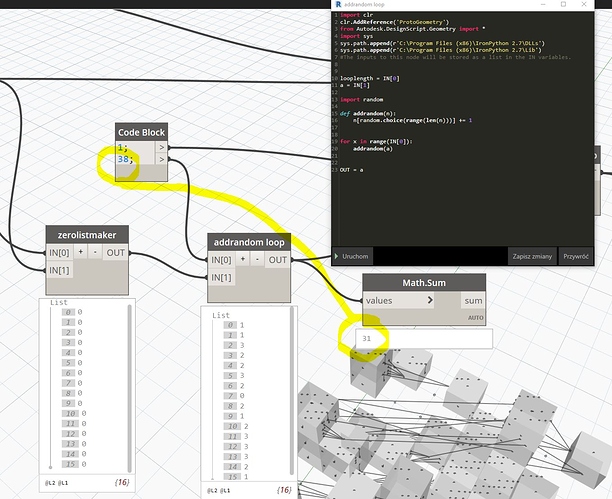Image resolution: width=612 pixels, height=499 pixels.
Task: Click the IN[1] port on zerolistmaker
Action: coord(59,270)
